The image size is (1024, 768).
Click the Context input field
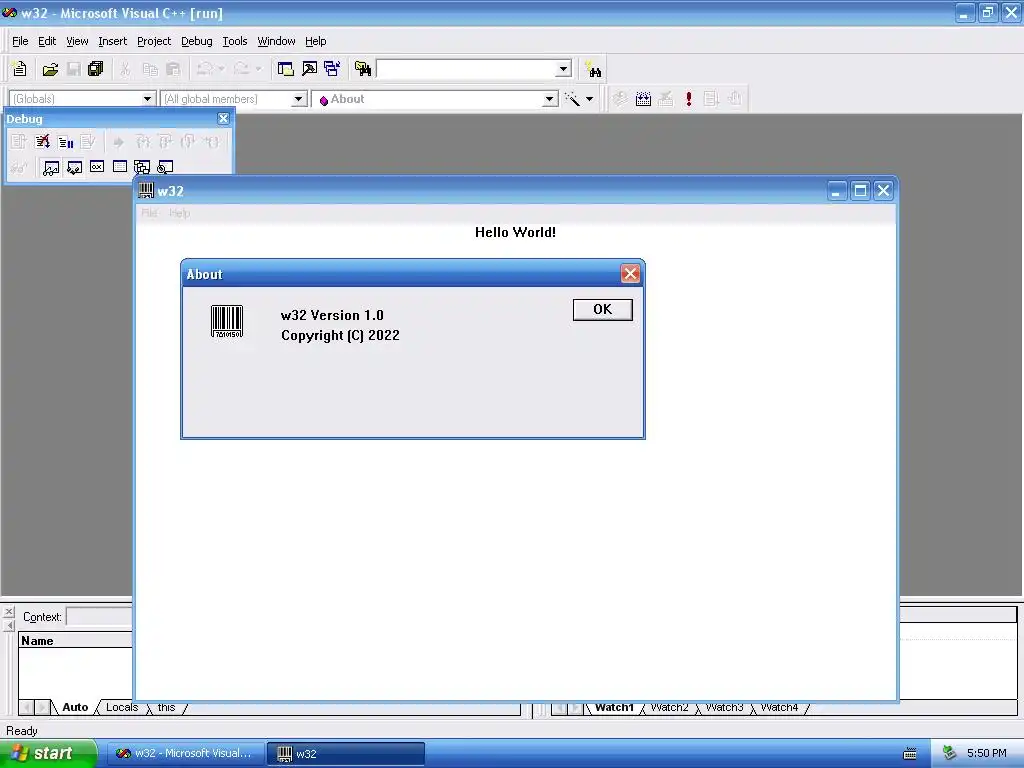tap(99, 616)
